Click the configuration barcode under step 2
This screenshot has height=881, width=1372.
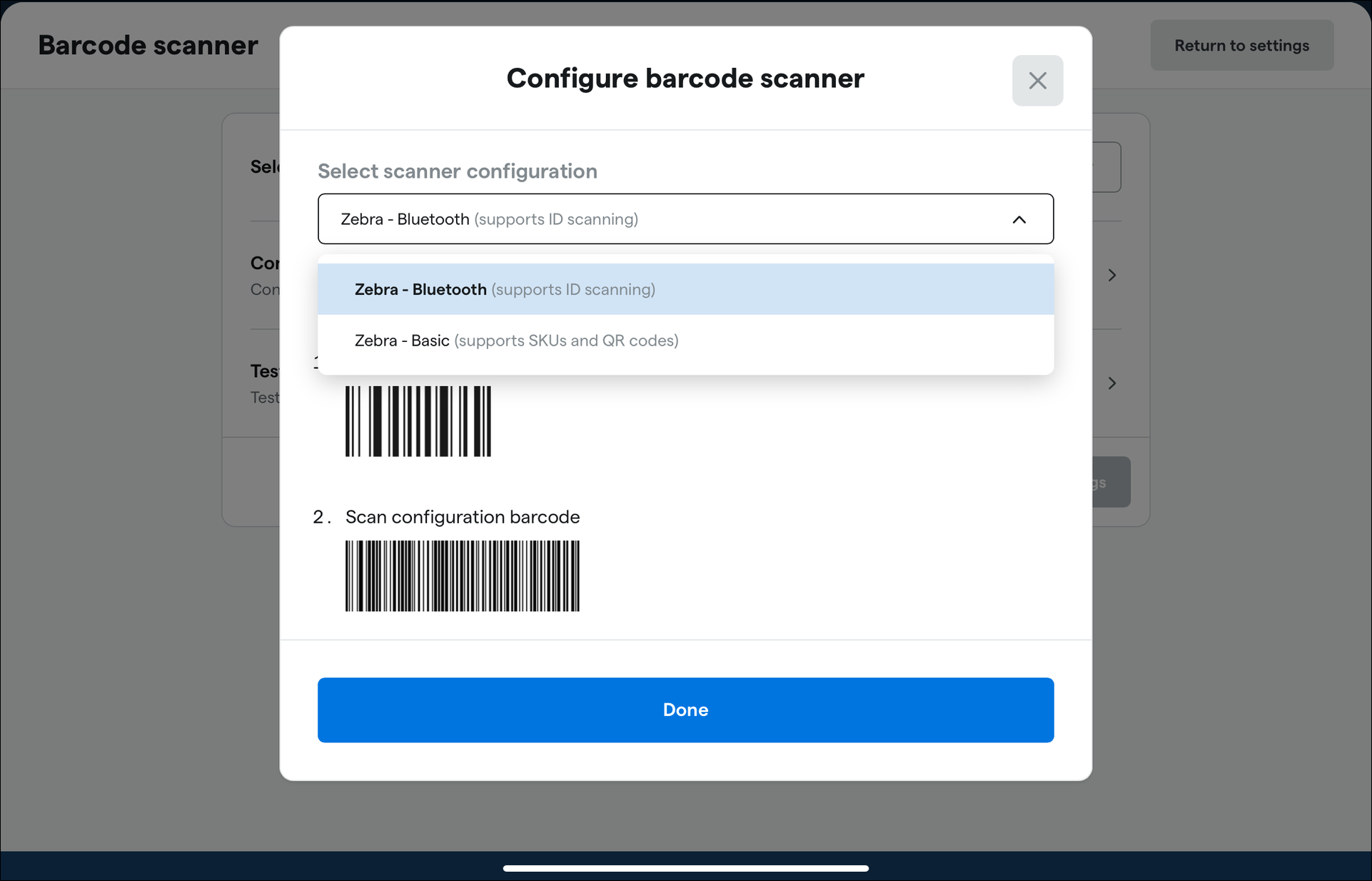click(x=463, y=575)
